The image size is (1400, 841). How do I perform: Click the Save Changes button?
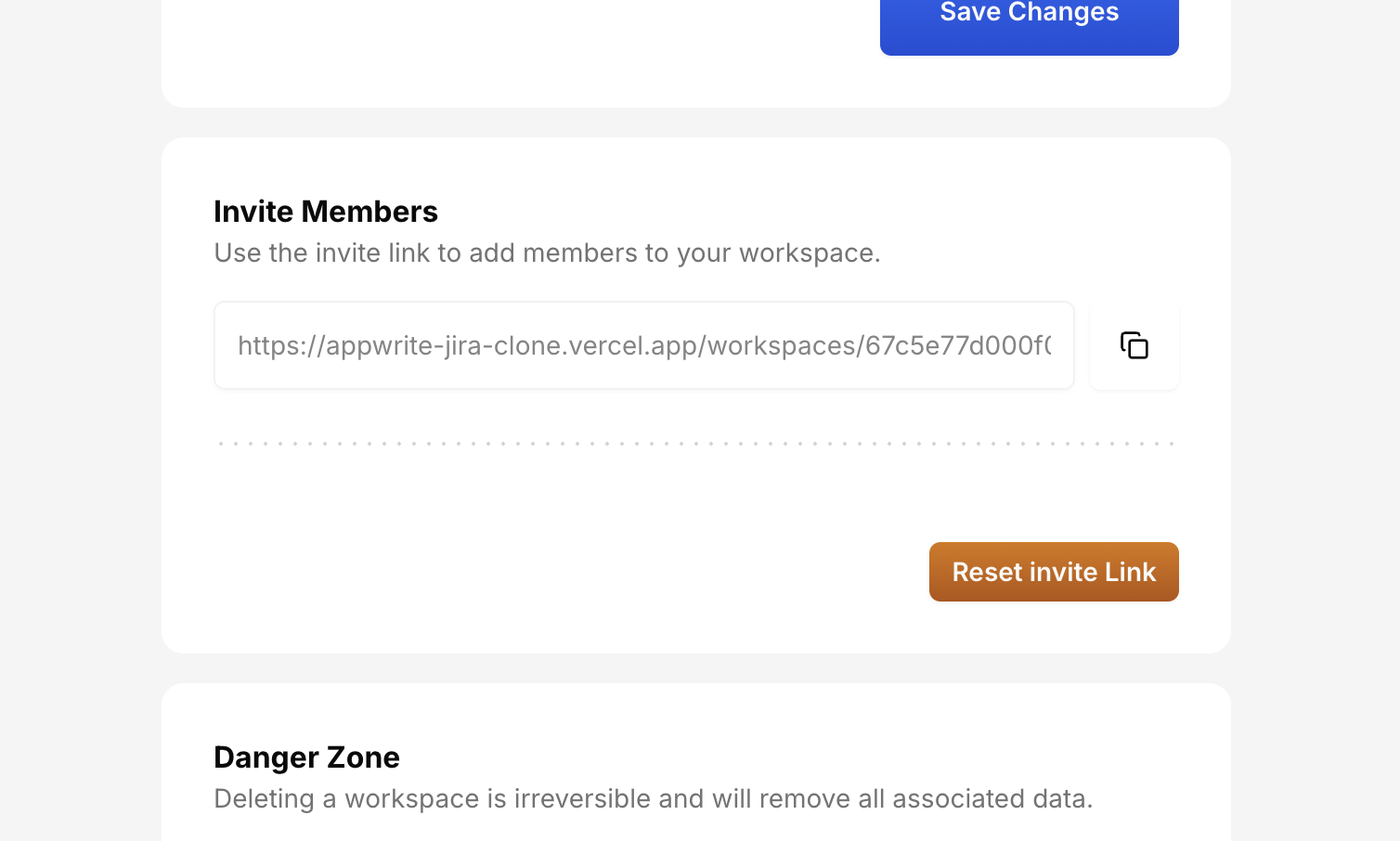[x=1029, y=19]
